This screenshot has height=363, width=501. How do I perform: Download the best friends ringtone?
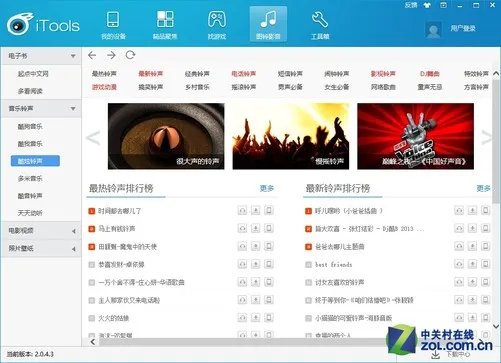pos(472,264)
